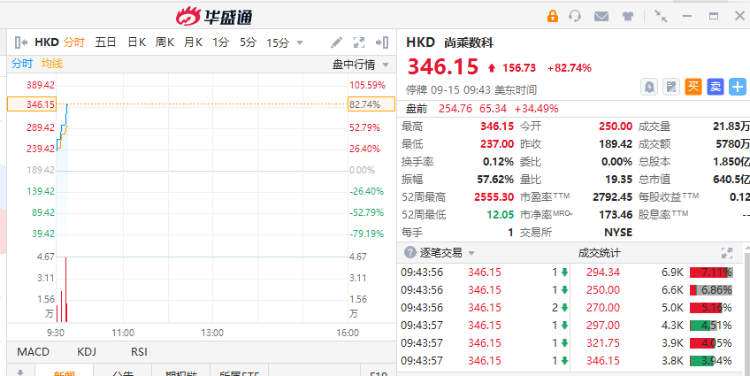
Task: Switch to 周K chart tab
Action: click(x=165, y=43)
